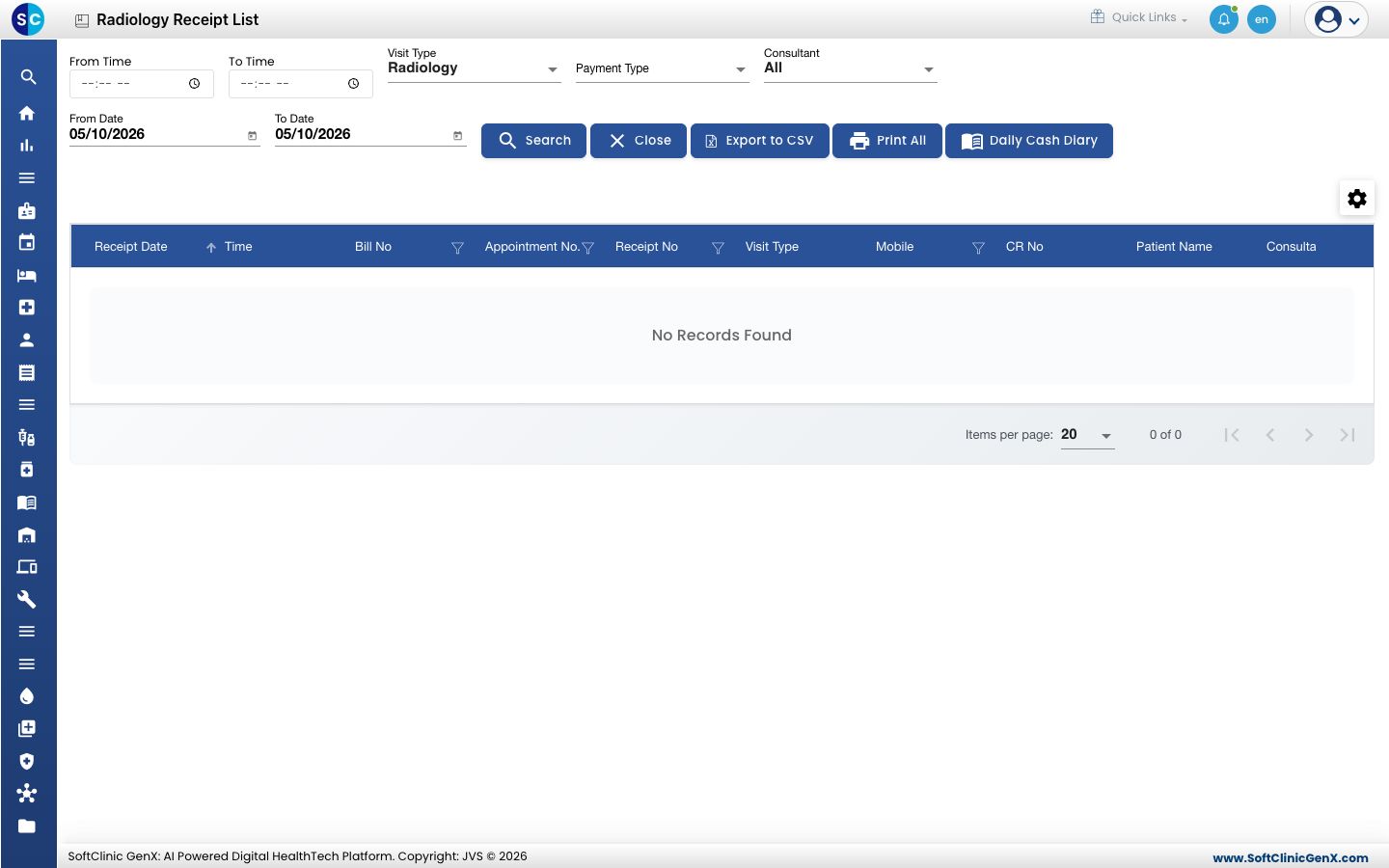1389x868 pixels.
Task: Open the Quick Links menu
Action: pos(1139,17)
